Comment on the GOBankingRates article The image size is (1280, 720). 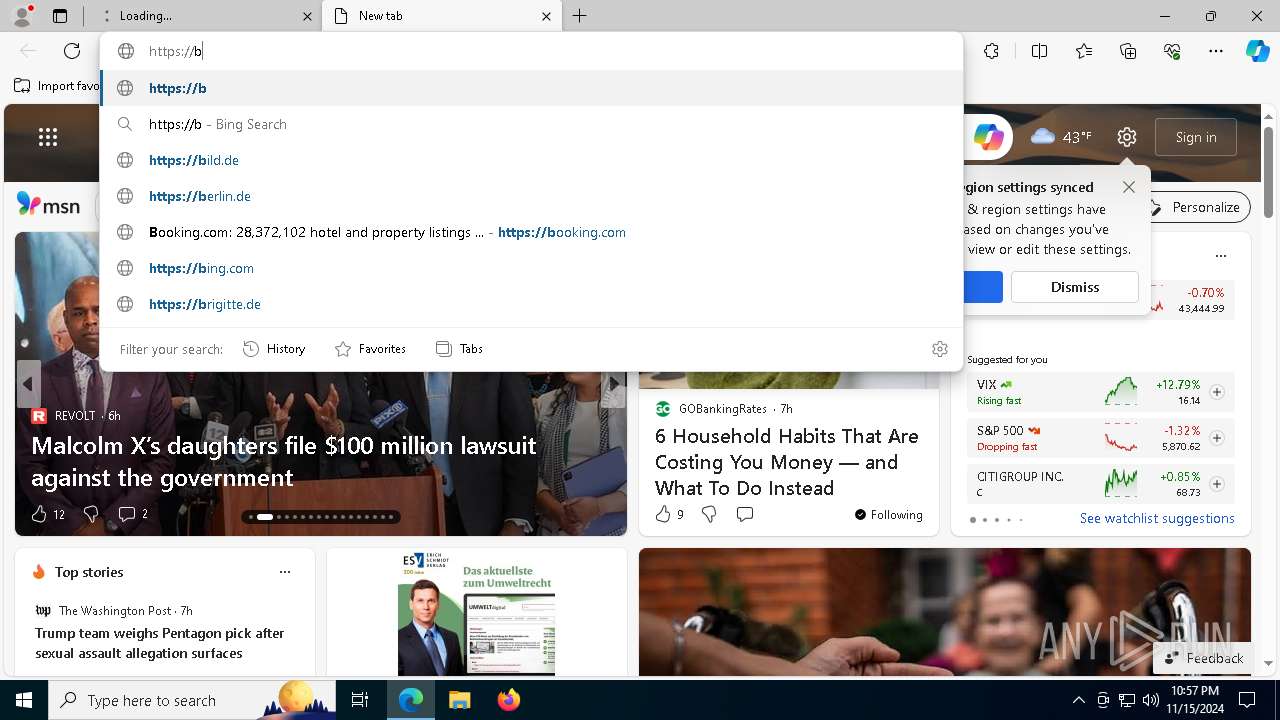click(745, 514)
